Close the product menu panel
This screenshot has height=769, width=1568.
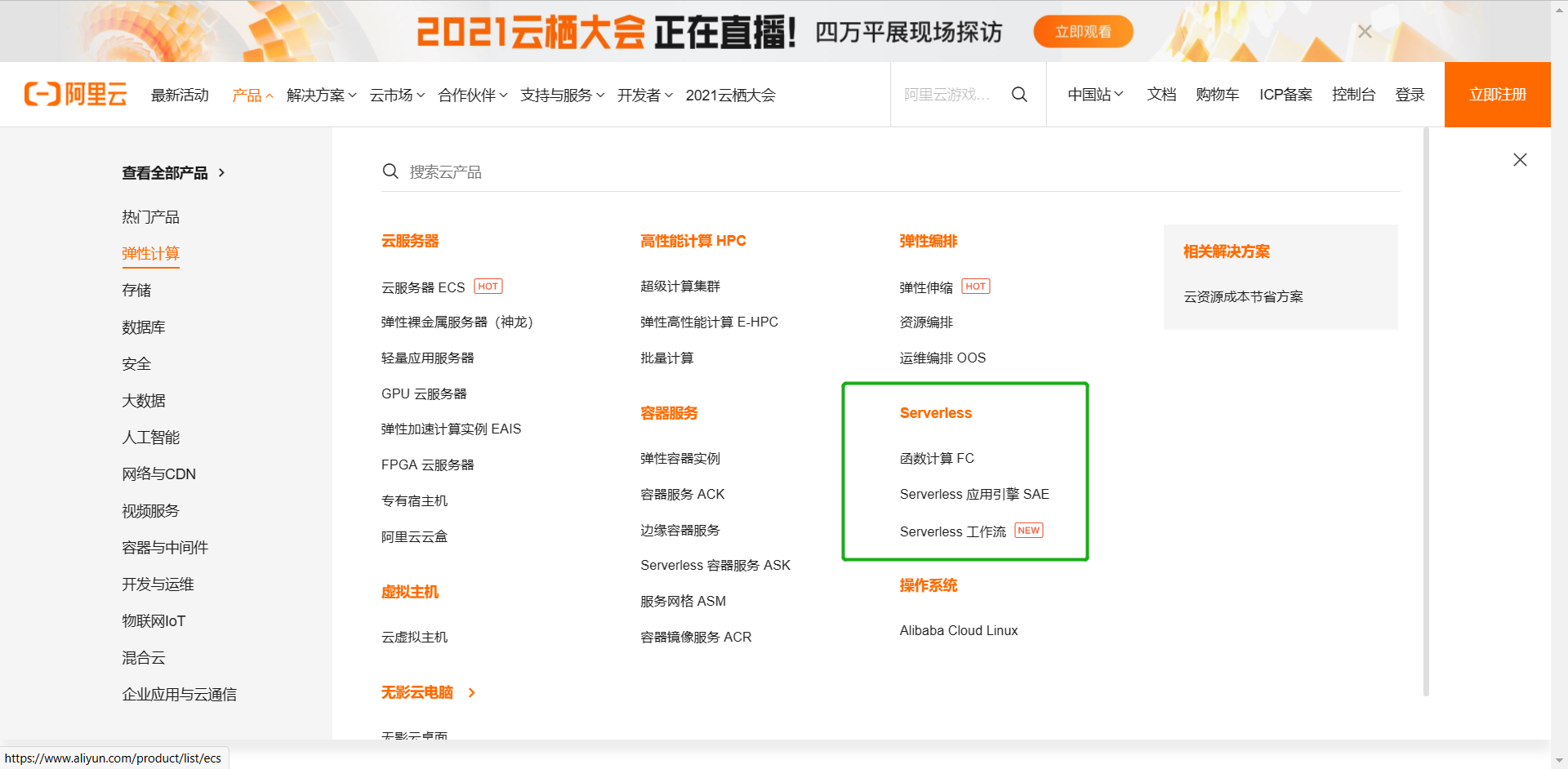click(1520, 160)
